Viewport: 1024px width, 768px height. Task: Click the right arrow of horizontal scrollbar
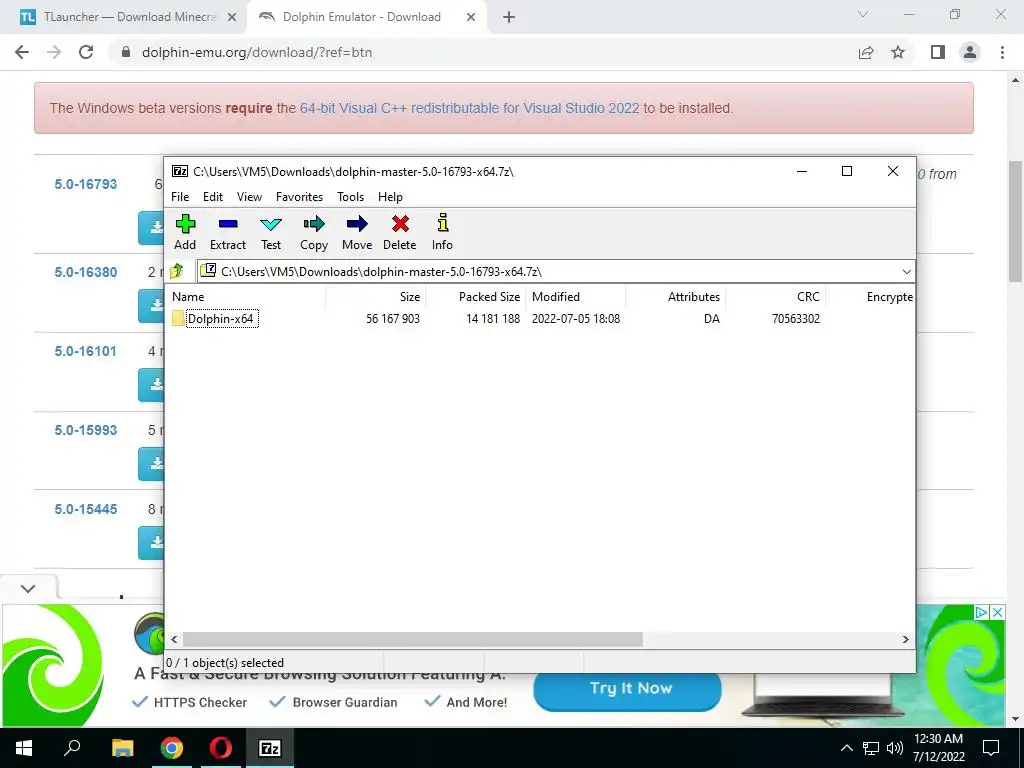pos(905,639)
